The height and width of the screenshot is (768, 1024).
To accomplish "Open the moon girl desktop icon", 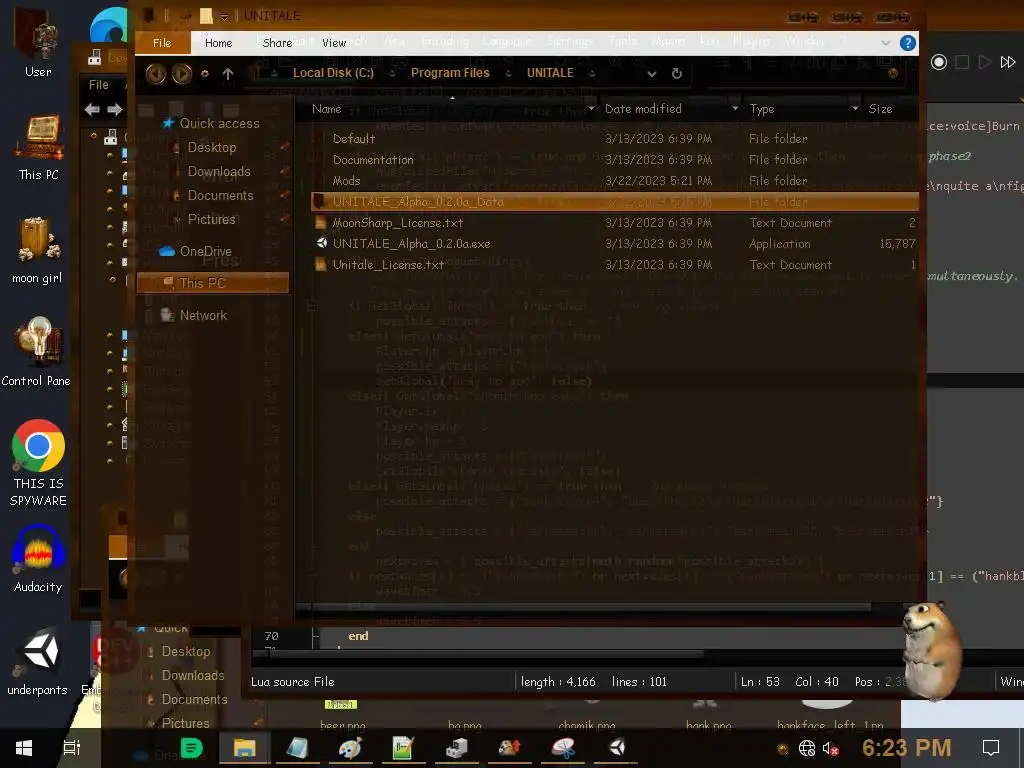I will 37,251.
